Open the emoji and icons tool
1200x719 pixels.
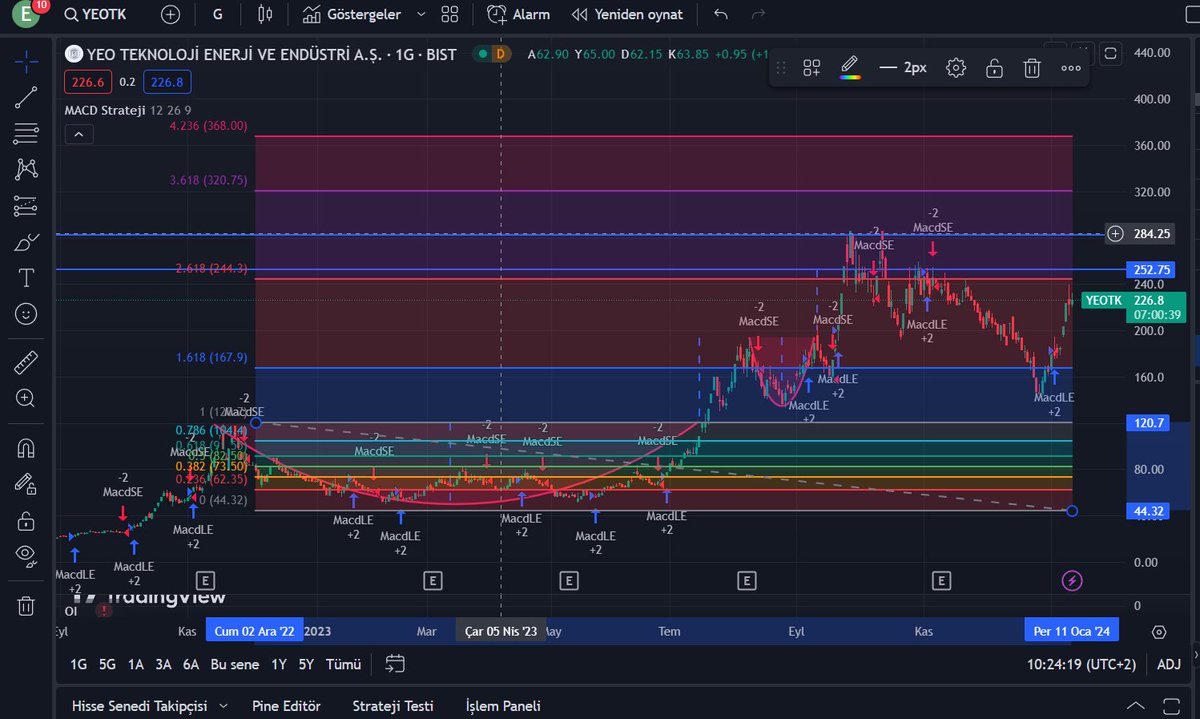click(26, 314)
